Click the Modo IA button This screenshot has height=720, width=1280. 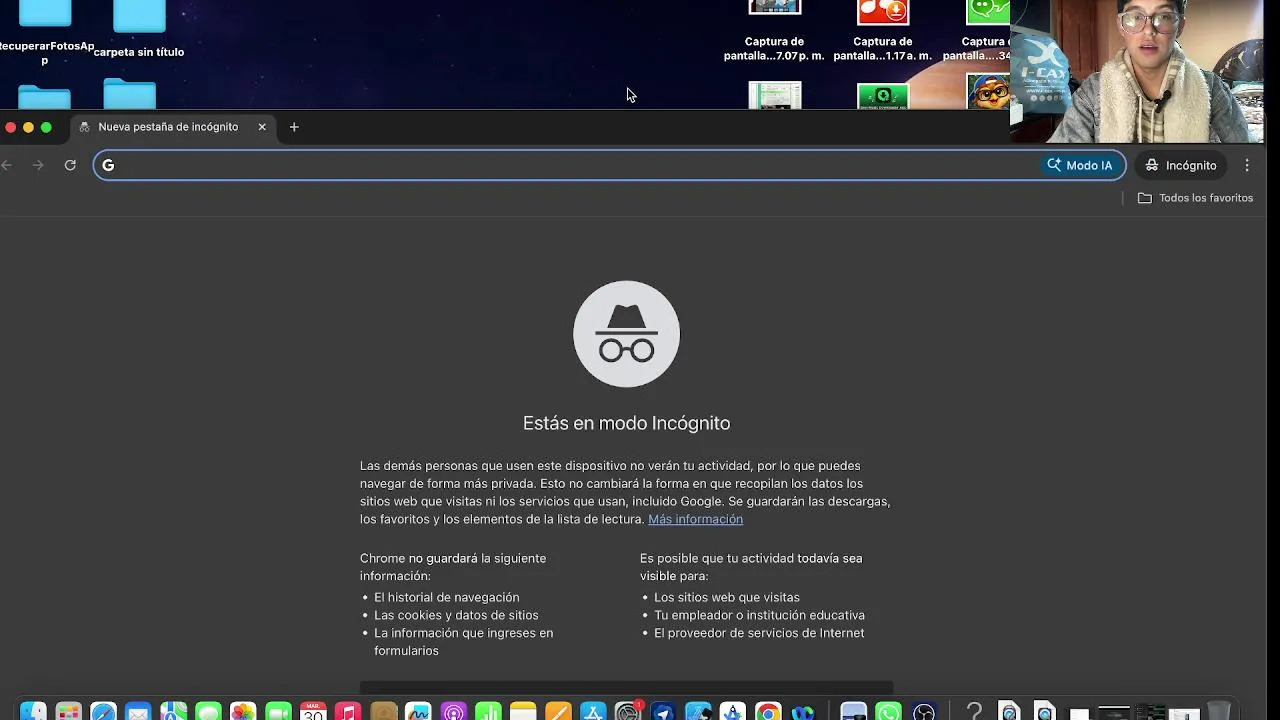(x=1080, y=165)
